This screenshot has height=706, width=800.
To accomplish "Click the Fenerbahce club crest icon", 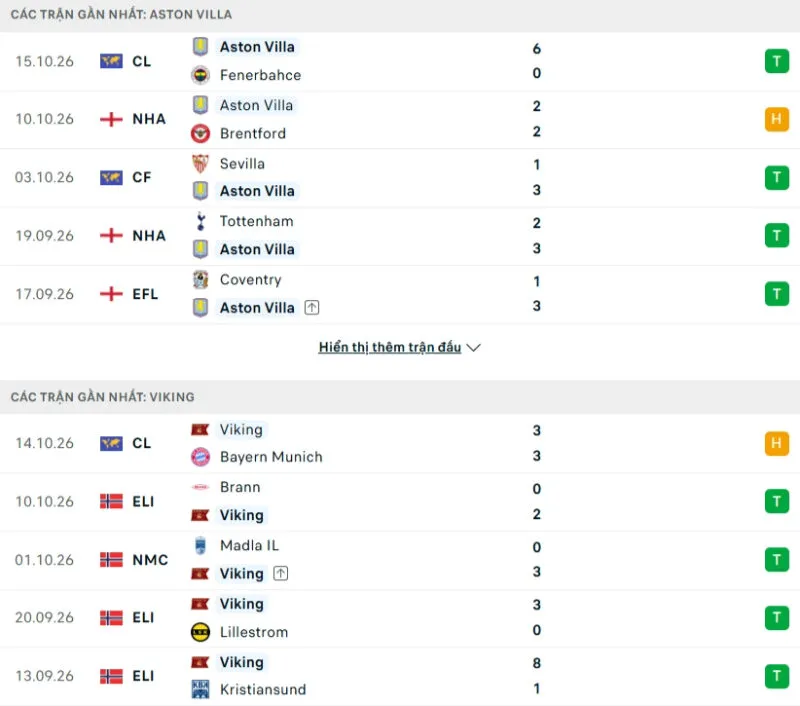I will pyautogui.click(x=200, y=75).
